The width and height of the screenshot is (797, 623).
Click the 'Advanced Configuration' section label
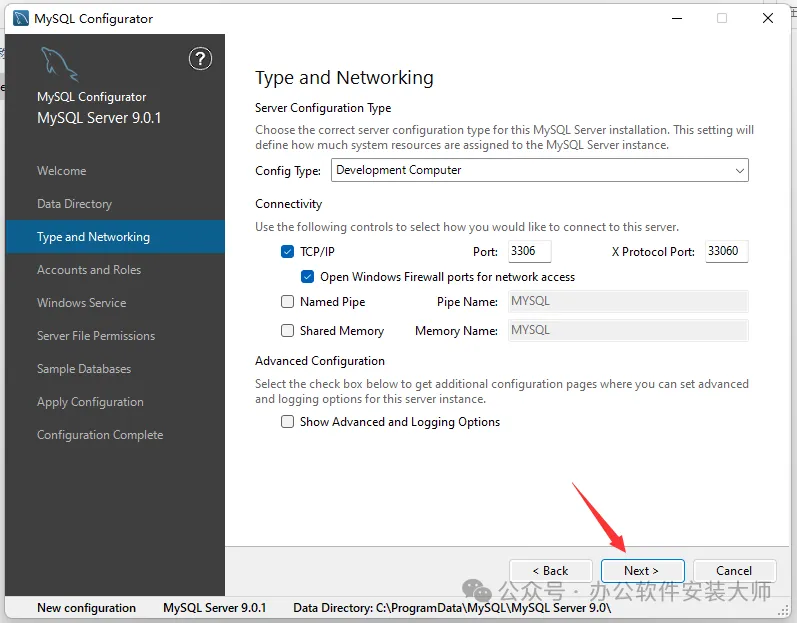pyautogui.click(x=320, y=361)
